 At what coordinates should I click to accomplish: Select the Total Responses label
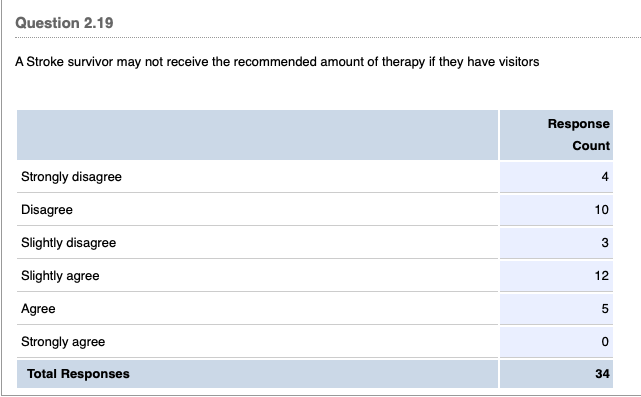coord(78,374)
